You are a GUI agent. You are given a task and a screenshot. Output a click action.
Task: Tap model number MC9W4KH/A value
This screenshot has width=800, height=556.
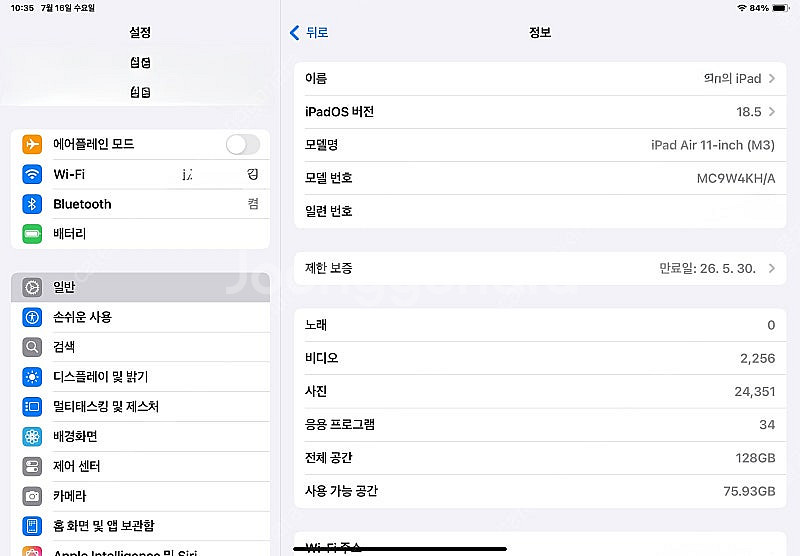point(736,179)
